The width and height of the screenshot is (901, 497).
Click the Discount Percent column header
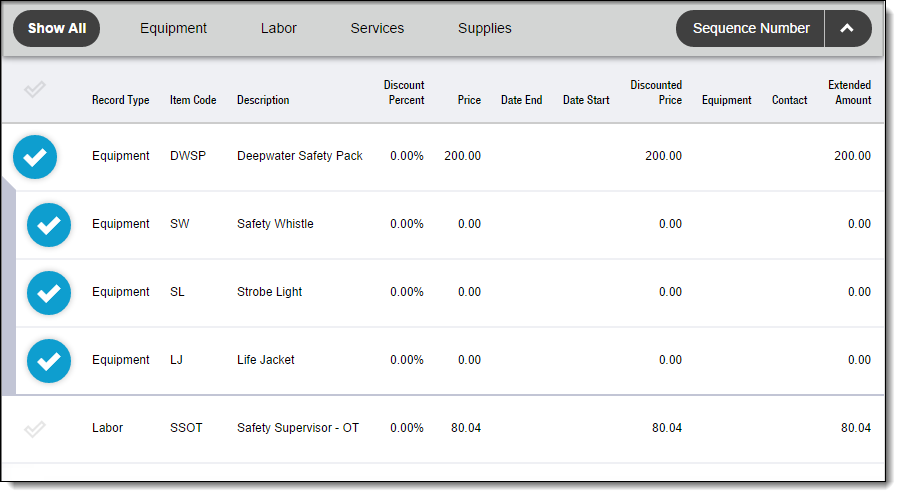coord(405,93)
